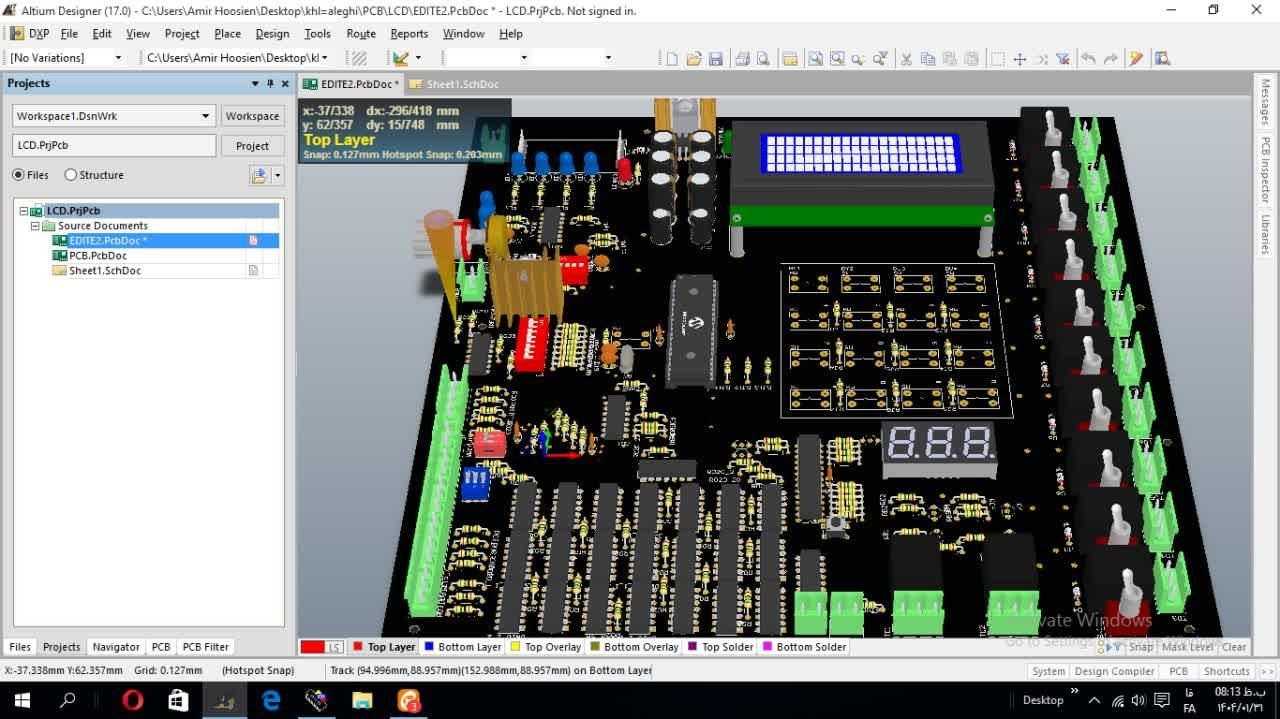Select the Bottom Solder layer tab
1280x719 pixels.
point(805,647)
